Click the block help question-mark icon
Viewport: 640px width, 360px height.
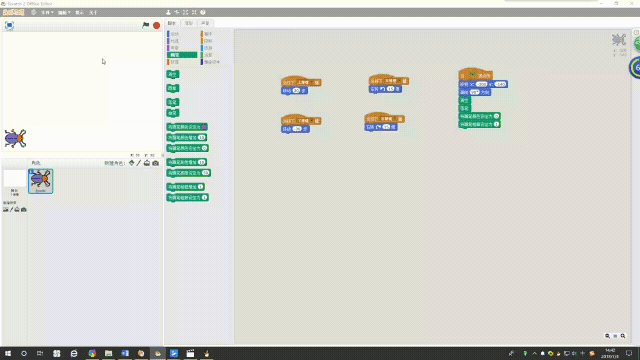click(x=203, y=12)
